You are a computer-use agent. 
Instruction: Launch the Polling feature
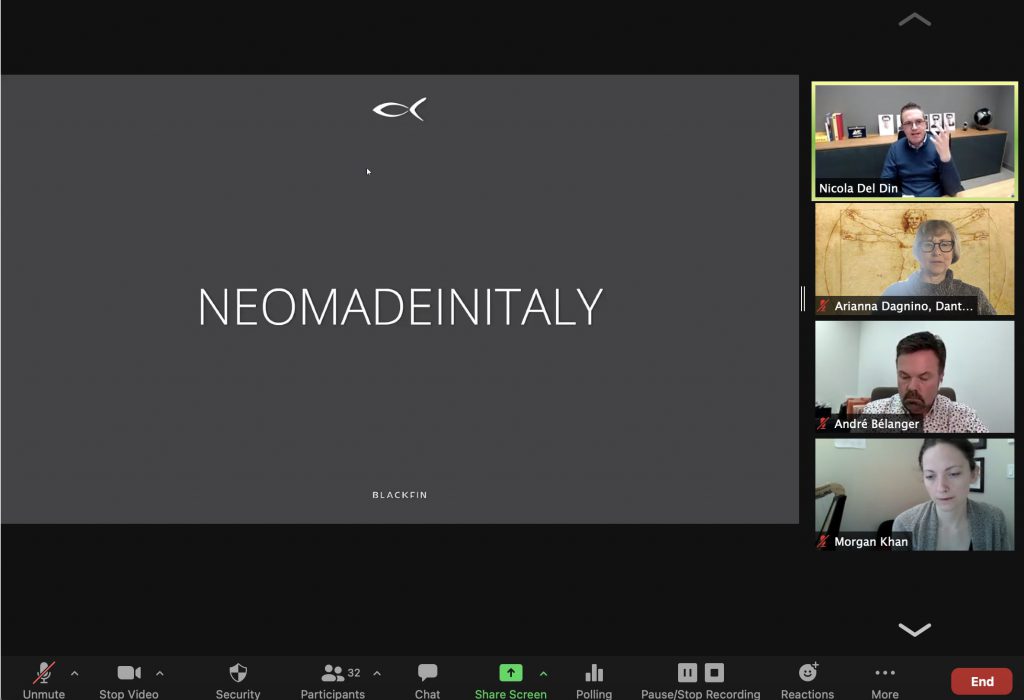click(x=594, y=674)
